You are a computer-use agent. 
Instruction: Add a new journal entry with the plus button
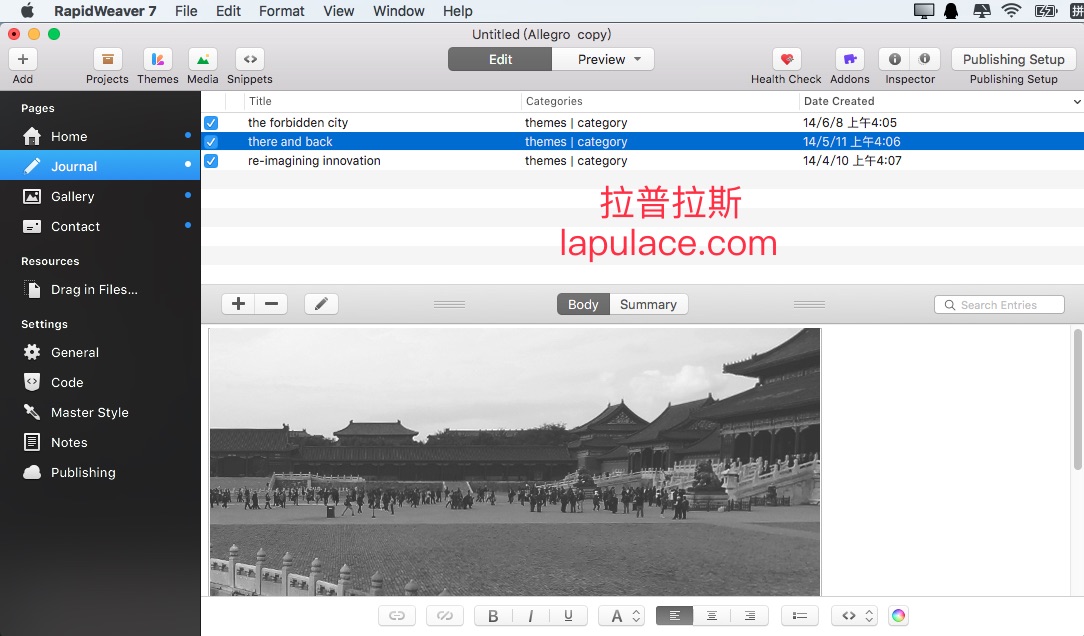click(x=239, y=304)
